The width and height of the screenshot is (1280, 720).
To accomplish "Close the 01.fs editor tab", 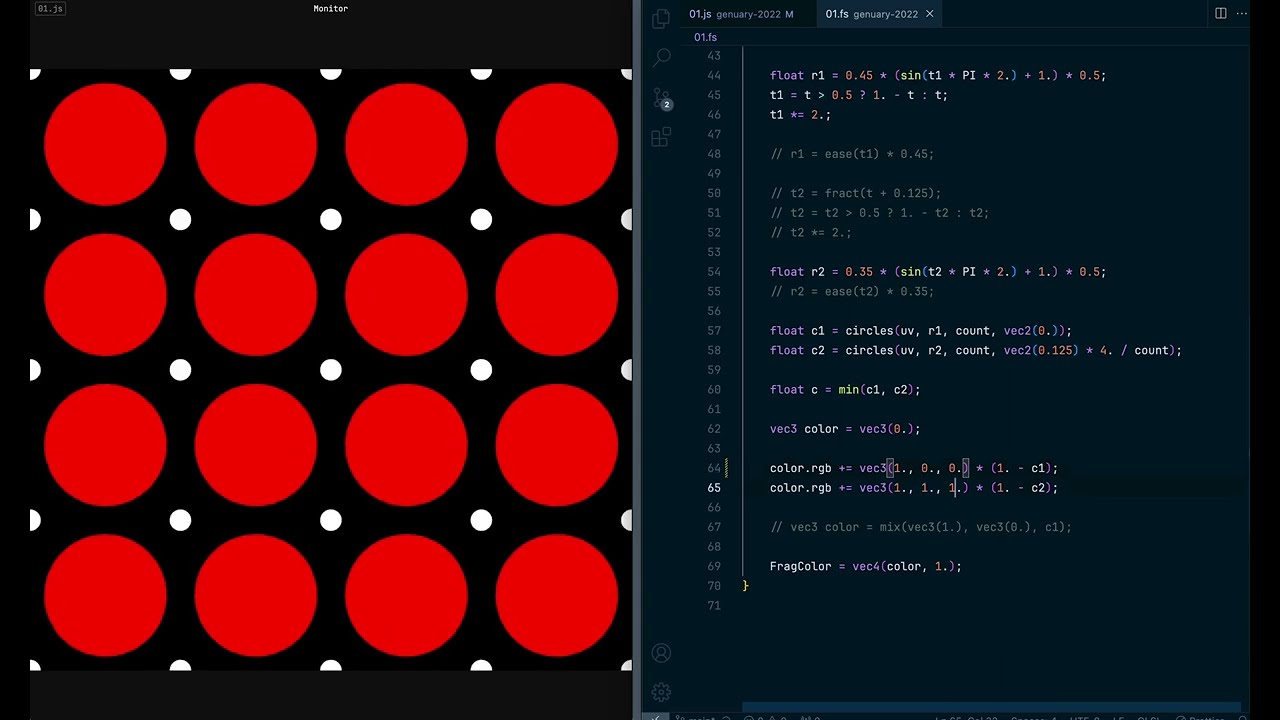I will [x=929, y=14].
